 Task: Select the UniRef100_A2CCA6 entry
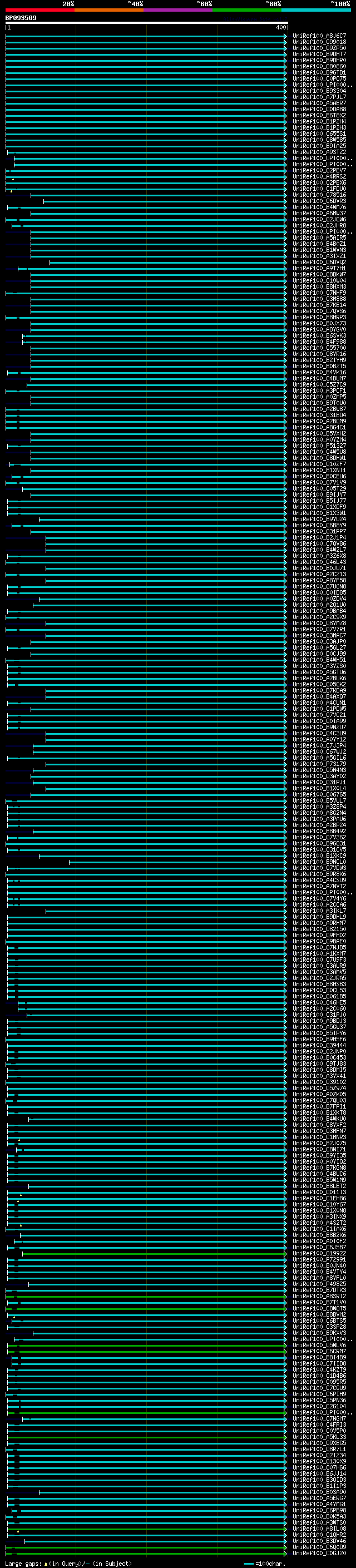[319, 904]
